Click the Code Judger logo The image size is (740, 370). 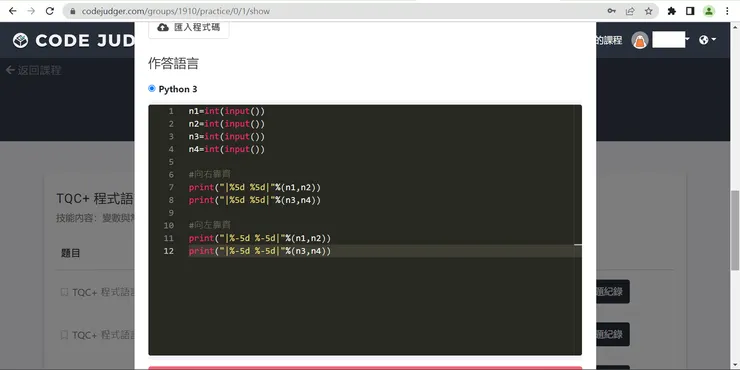tap(74, 41)
